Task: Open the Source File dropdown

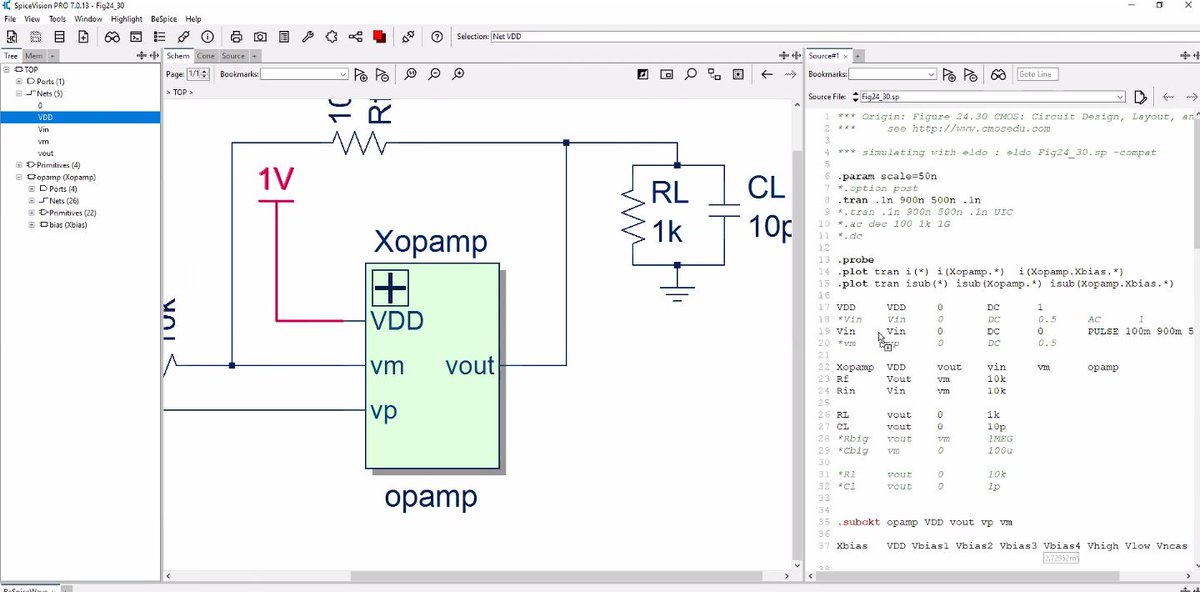Action: tap(1121, 97)
